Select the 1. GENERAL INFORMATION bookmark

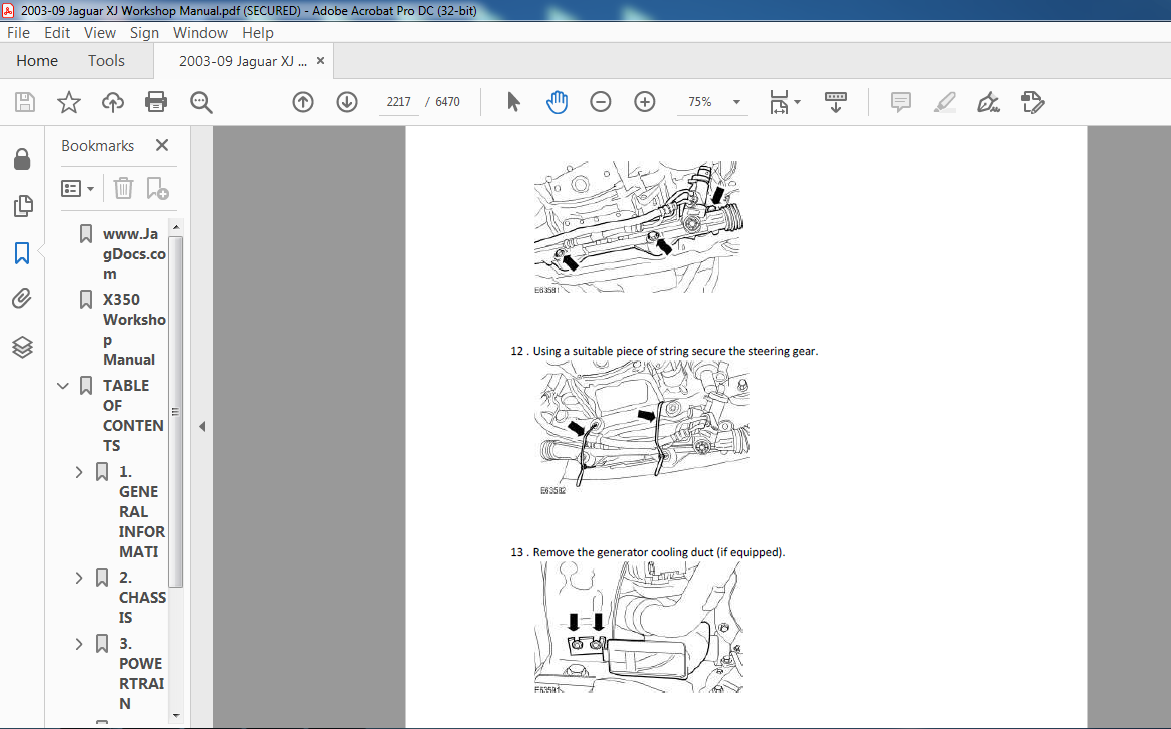(142, 512)
